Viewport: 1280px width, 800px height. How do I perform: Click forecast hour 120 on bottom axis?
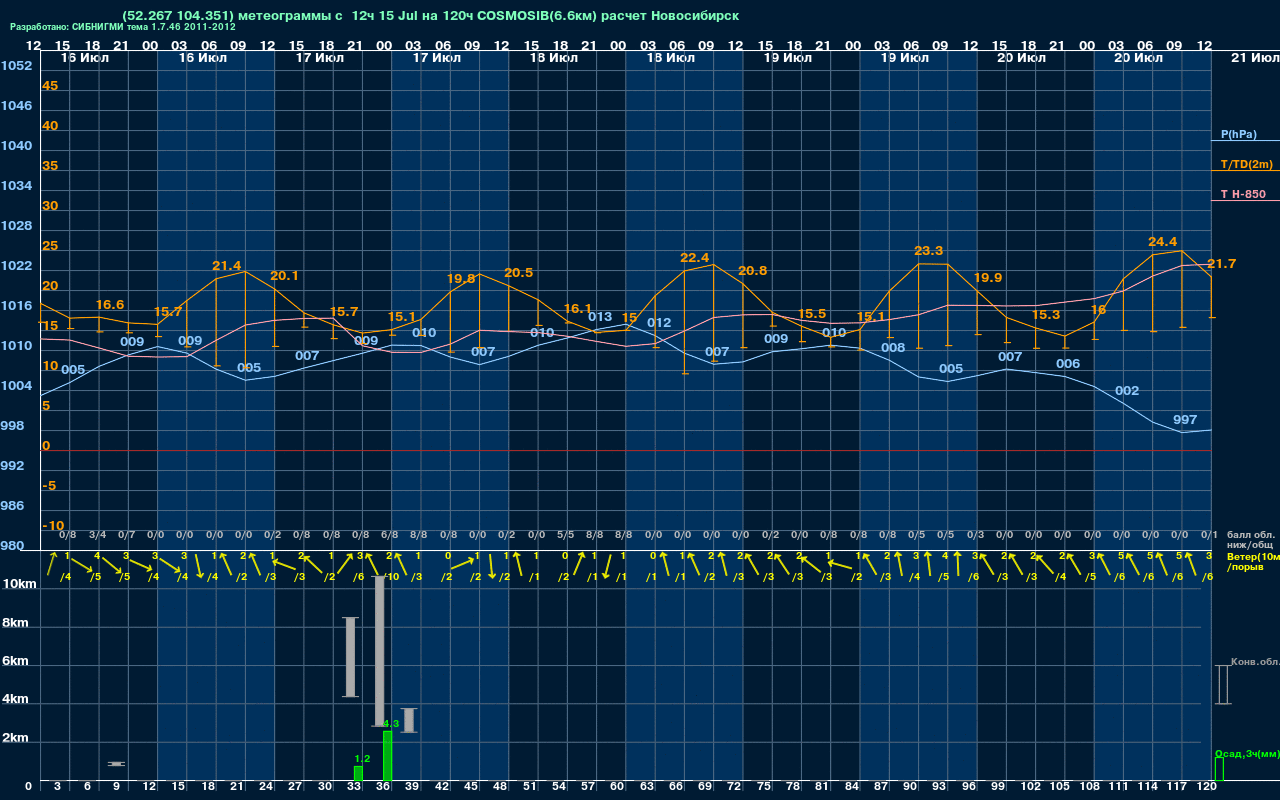1207,787
